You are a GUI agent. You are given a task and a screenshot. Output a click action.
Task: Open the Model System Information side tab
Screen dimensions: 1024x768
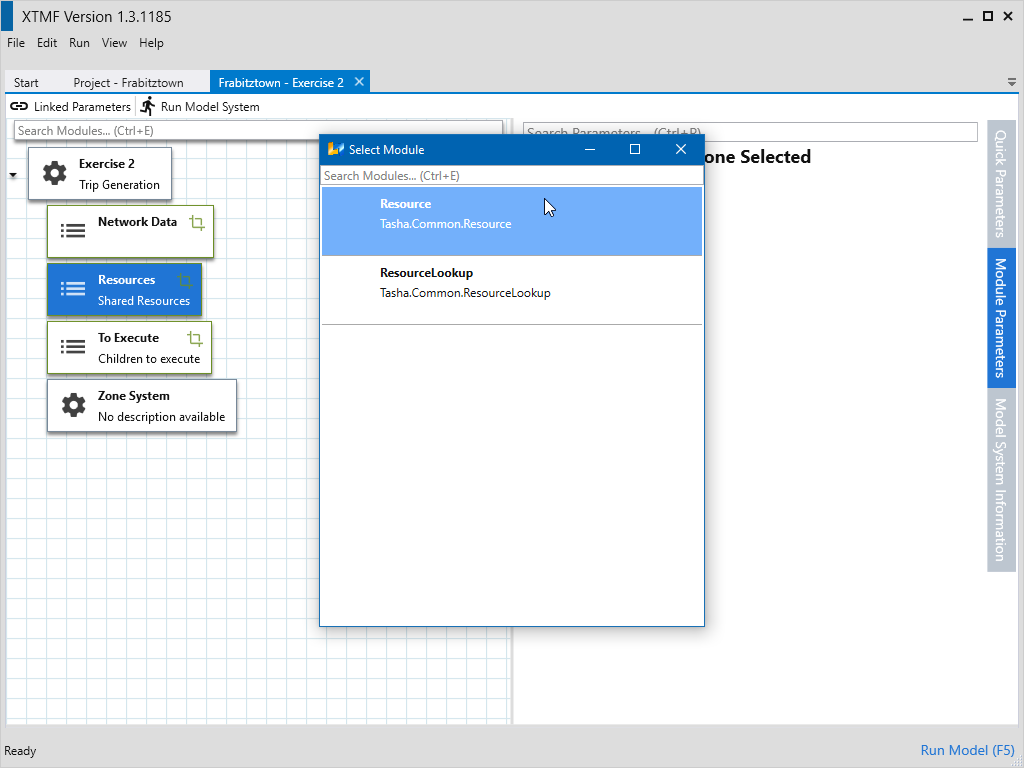(x=1000, y=479)
